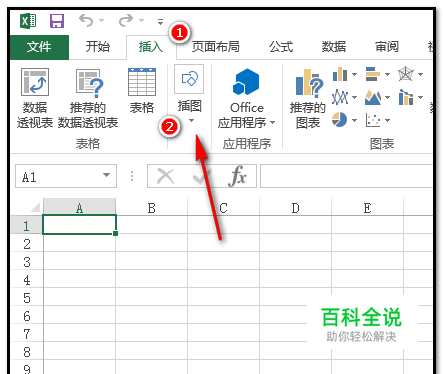Screen dimensions: 443x374
Task: Select row 5 header
Action: point(27,298)
